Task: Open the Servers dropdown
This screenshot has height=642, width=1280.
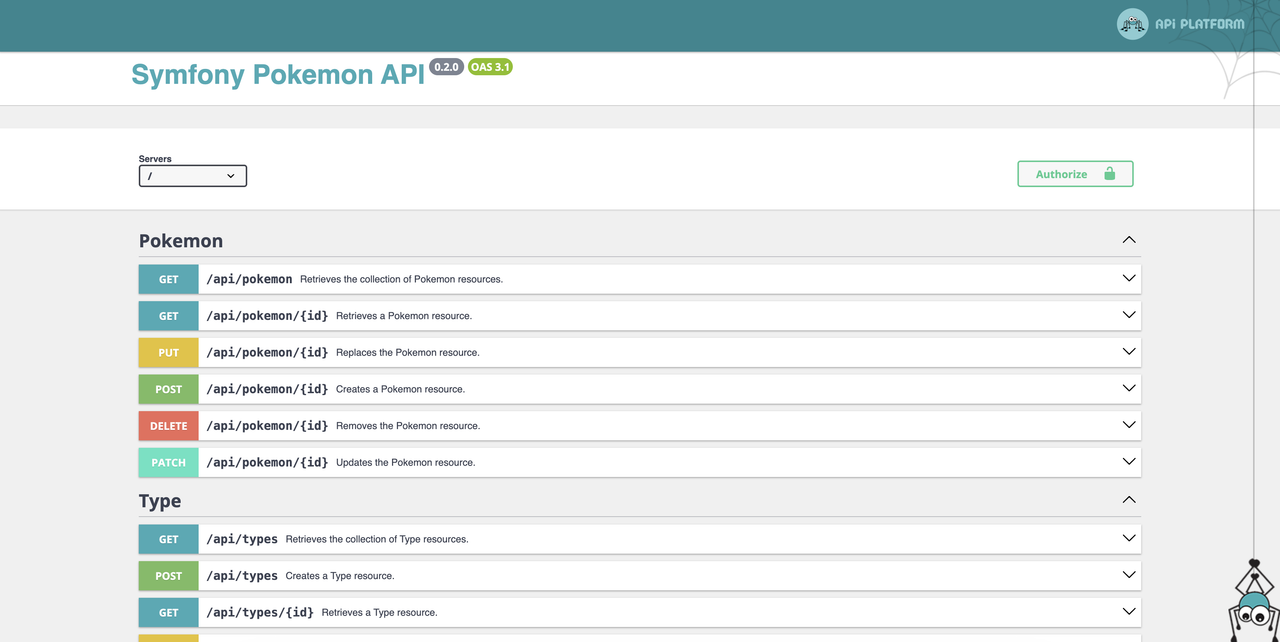Action: (193, 176)
